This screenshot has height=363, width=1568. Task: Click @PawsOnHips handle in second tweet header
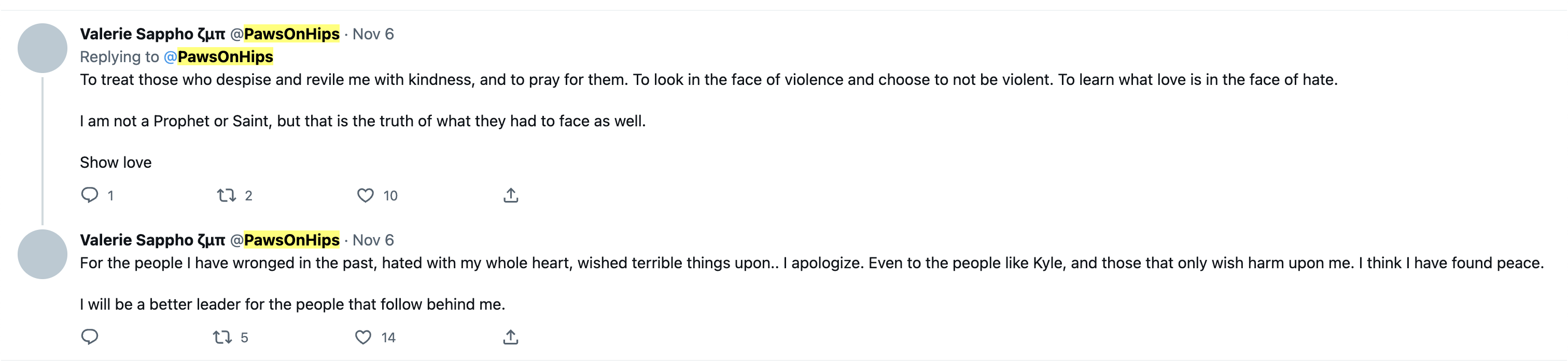tap(285, 240)
